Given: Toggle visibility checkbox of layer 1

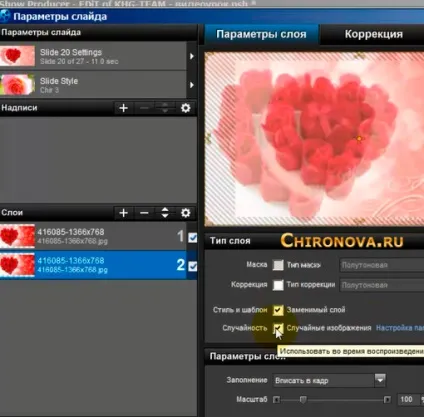Looking at the screenshot, I should pos(192,238).
